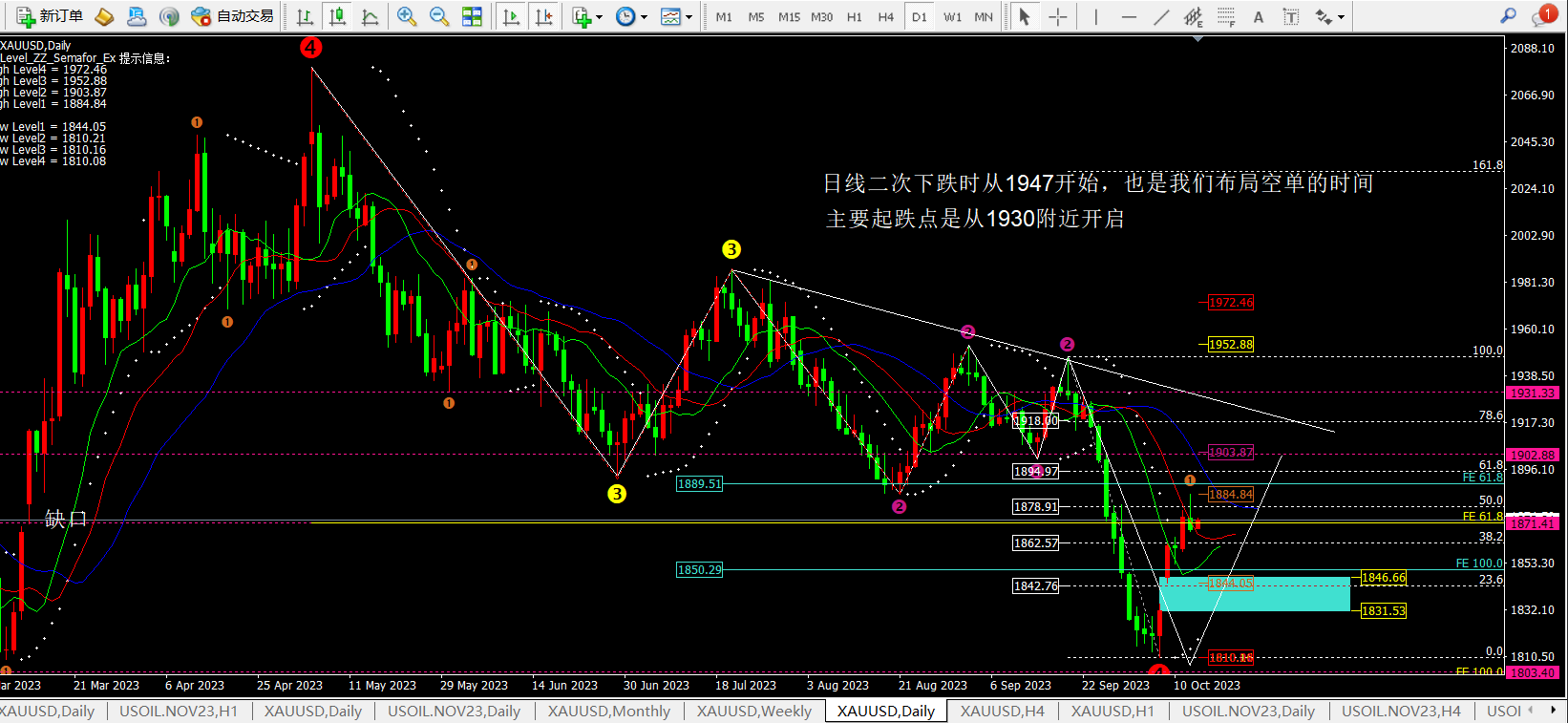Click the 1972.46 red price label
This screenshot has width=1568, height=723.
pos(1231,303)
